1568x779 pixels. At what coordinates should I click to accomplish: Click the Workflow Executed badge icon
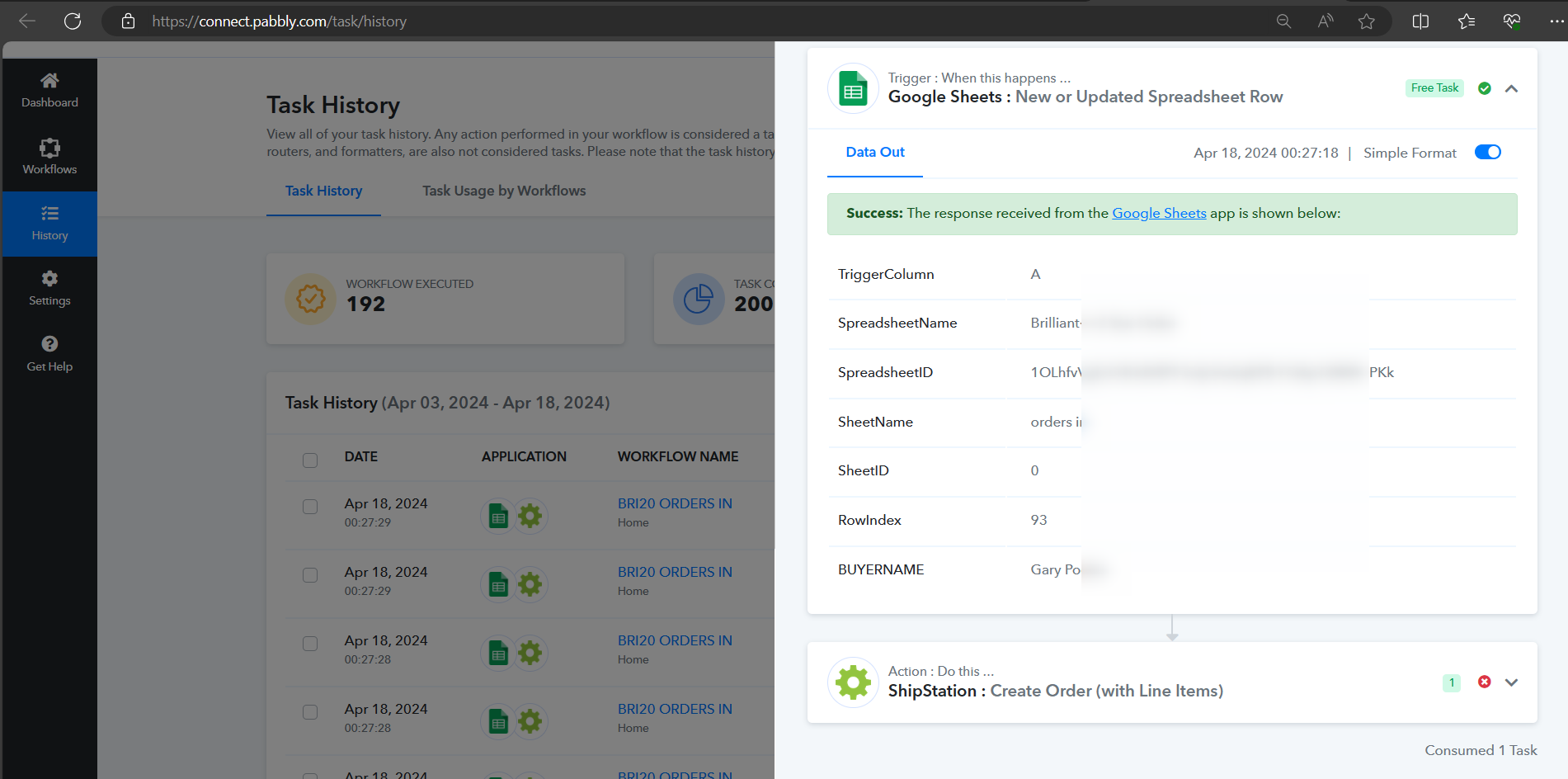311,299
